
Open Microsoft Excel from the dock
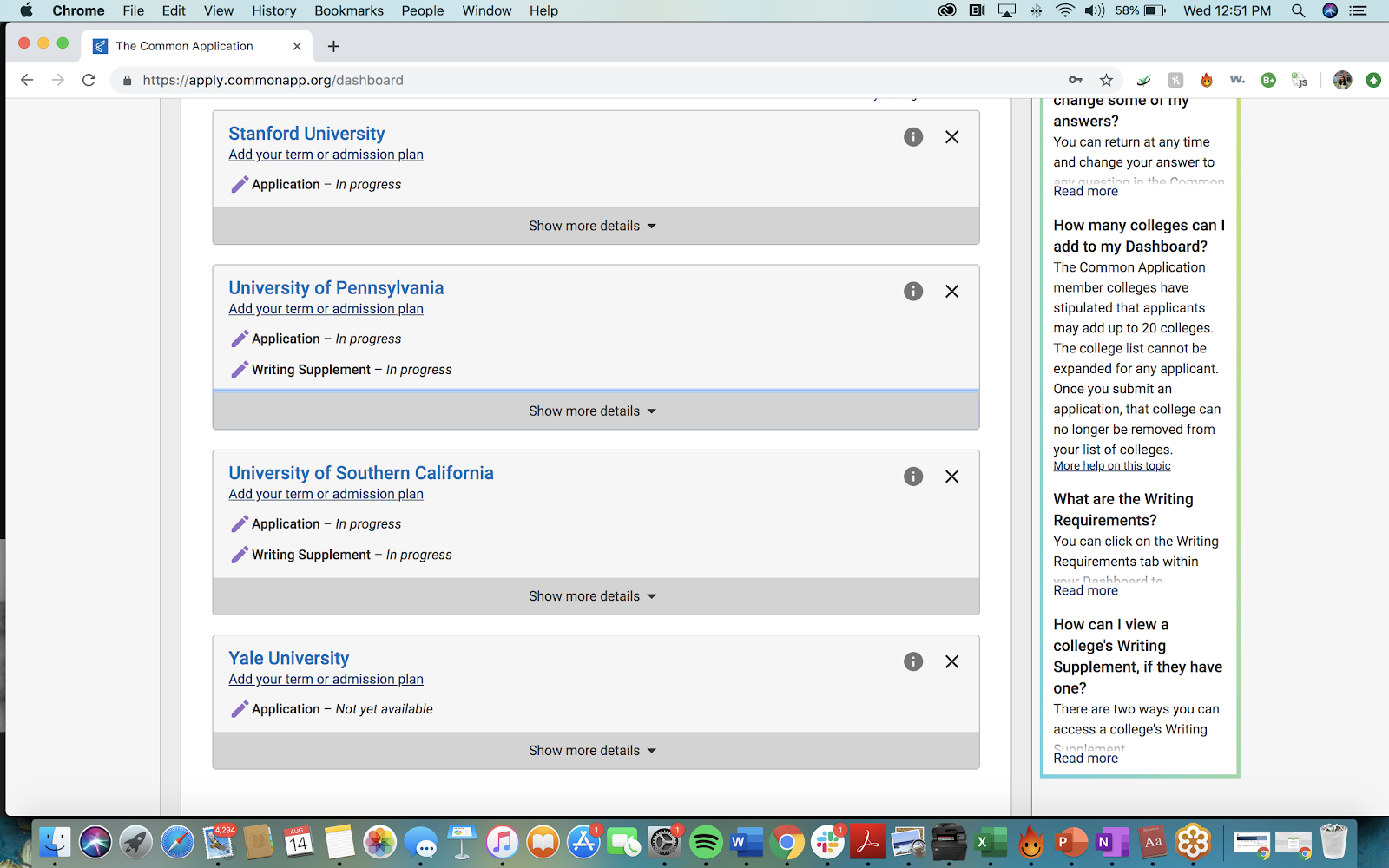(x=990, y=842)
